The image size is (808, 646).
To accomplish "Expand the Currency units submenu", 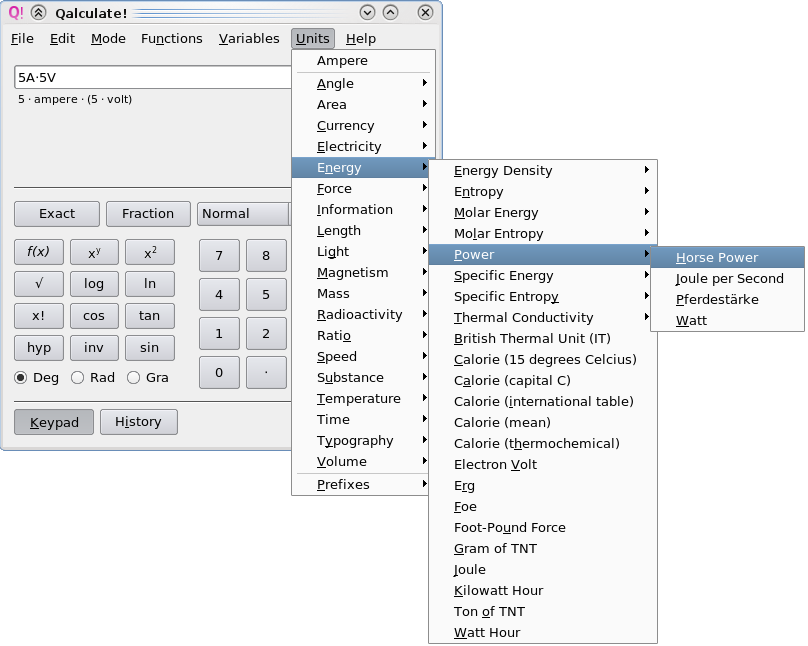I will 364,126.
